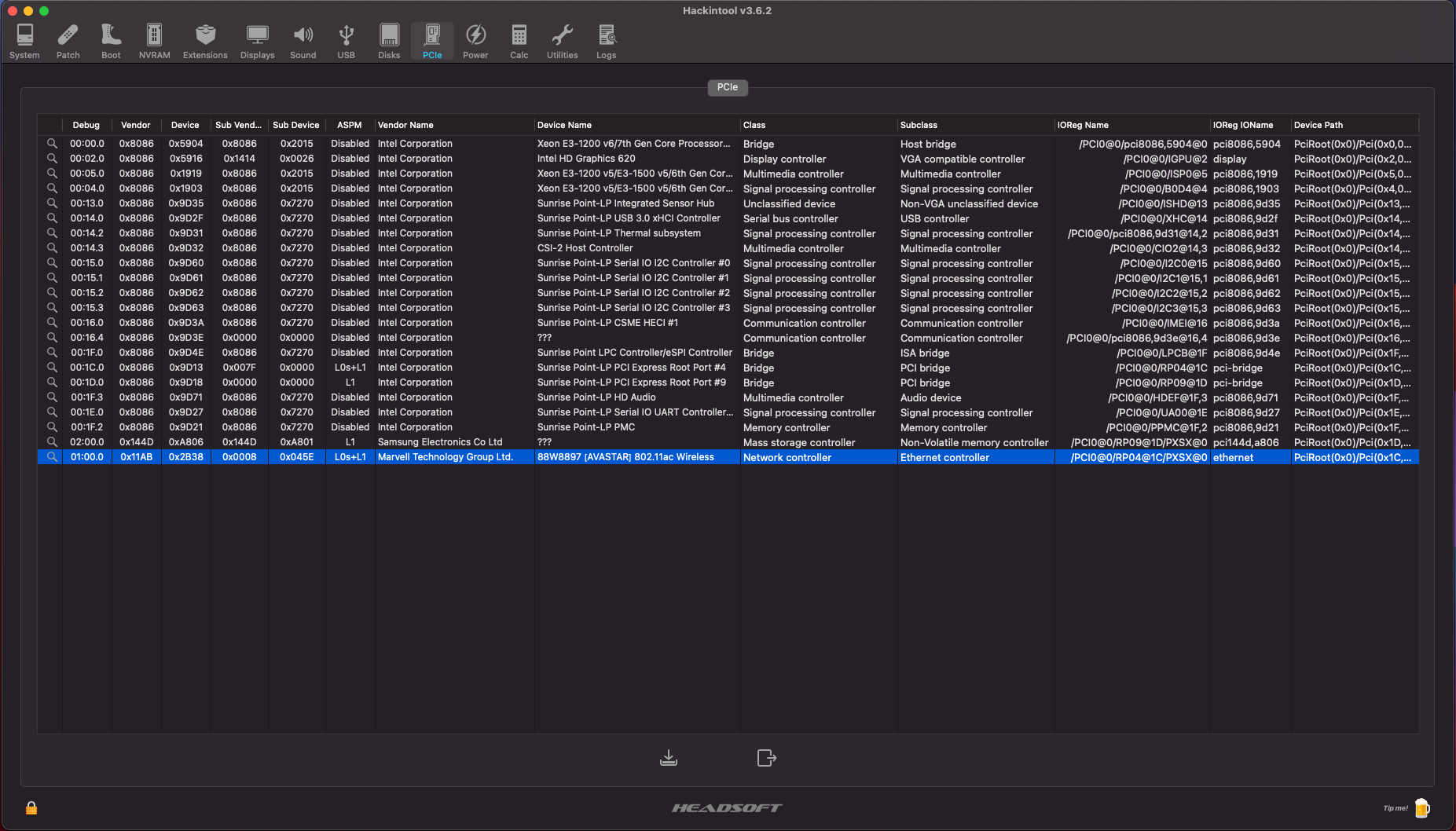Click VGA compatible controller subclass cell
Image resolution: width=1456 pixels, height=831 pixels.
(963, 159)
